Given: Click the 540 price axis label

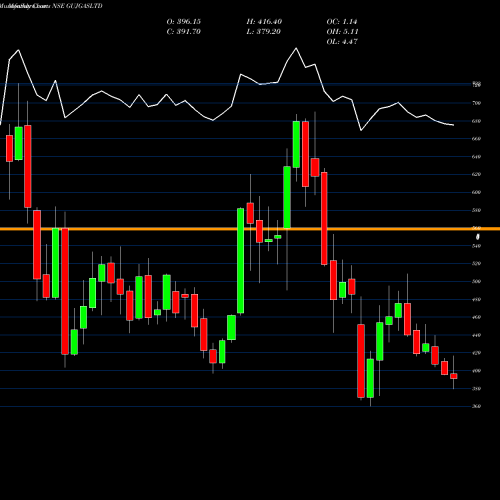Looking at the screenshot, I should pyautogui.click(x=477, y=246).
